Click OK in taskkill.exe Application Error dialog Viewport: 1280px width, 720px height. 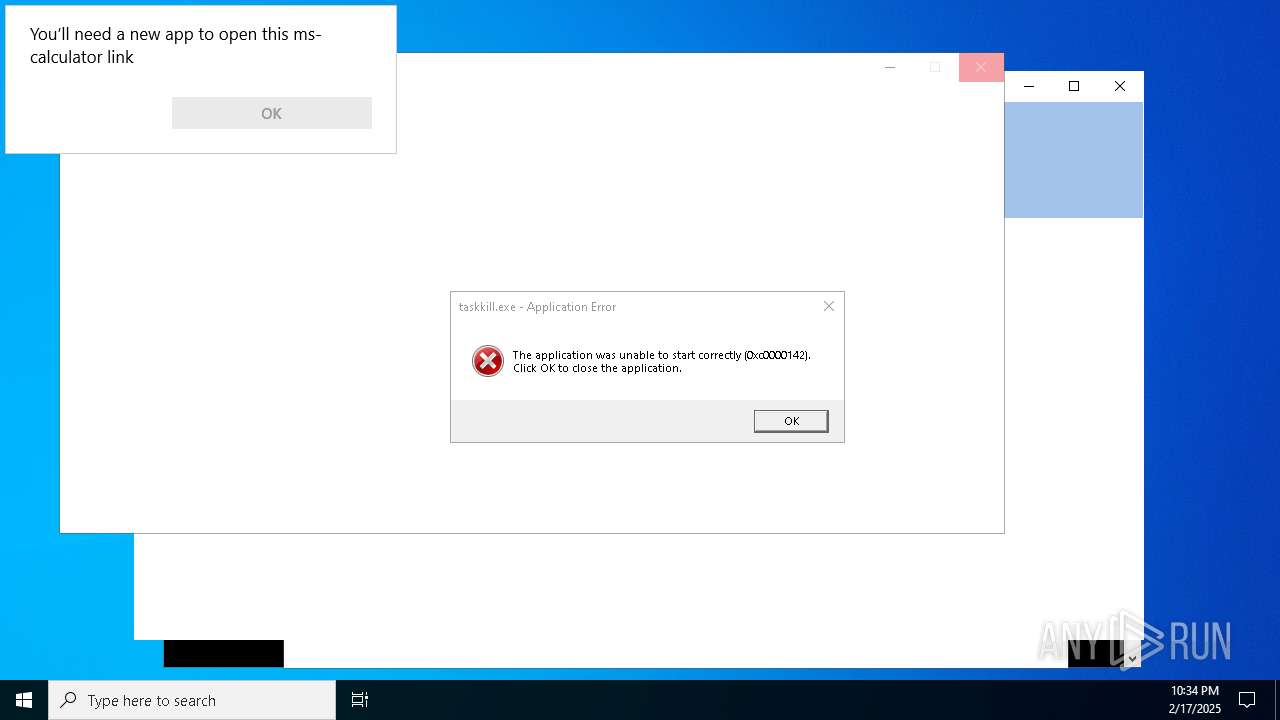pos(791,421)
